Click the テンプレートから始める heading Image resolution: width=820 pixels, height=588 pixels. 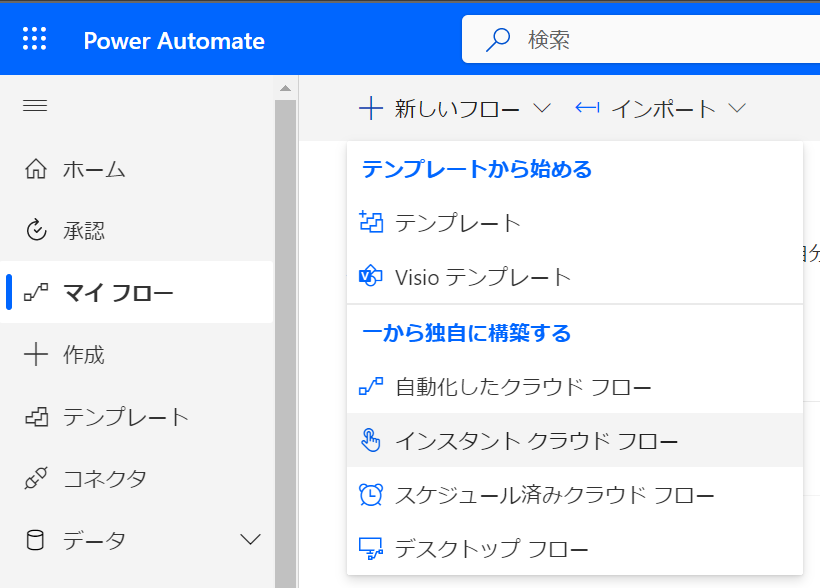pos(476,169)
